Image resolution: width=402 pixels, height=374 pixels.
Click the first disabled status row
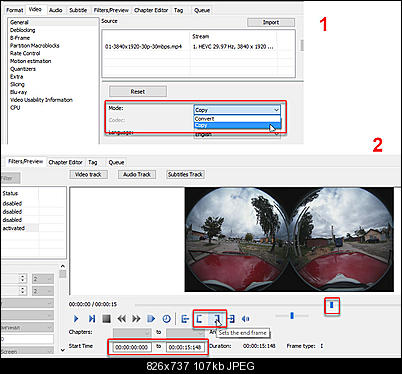(12, 203)
